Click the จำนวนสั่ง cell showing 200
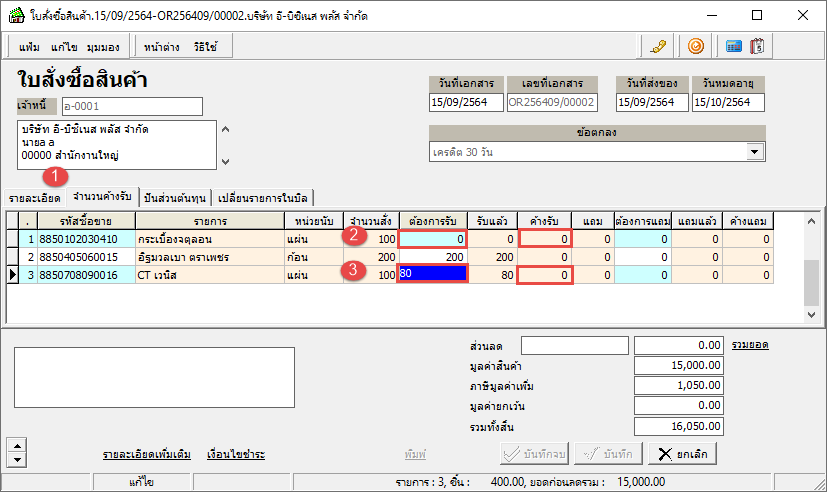Image resolution: width=827 pixels, height=492 pixels. coord(370,257)
